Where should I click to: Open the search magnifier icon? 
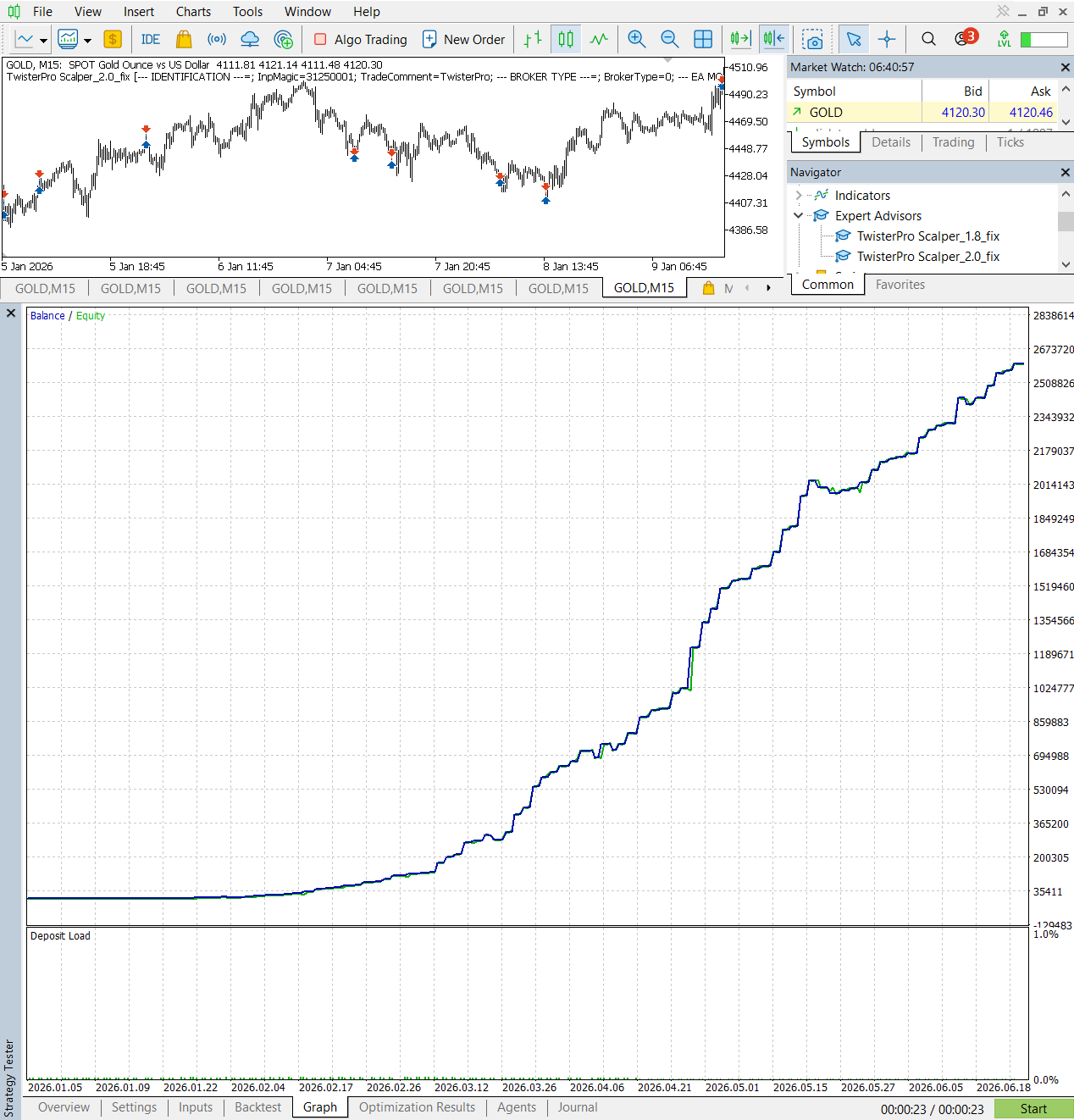(928, 39)
